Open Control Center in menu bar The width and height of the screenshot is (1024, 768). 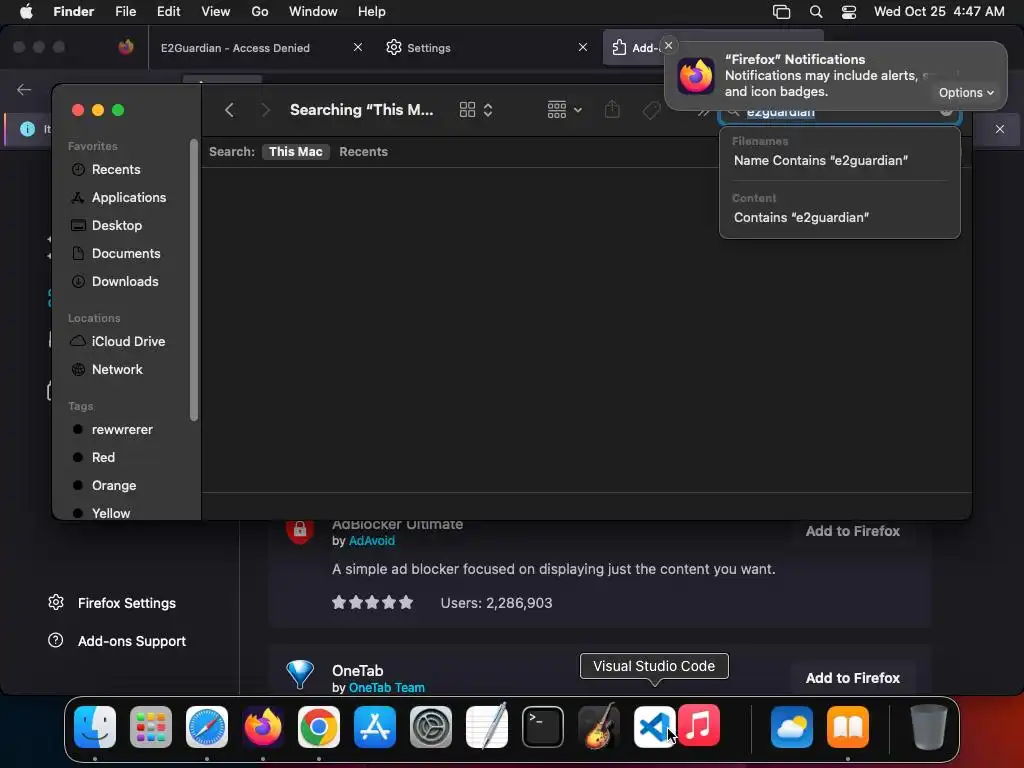848,12
